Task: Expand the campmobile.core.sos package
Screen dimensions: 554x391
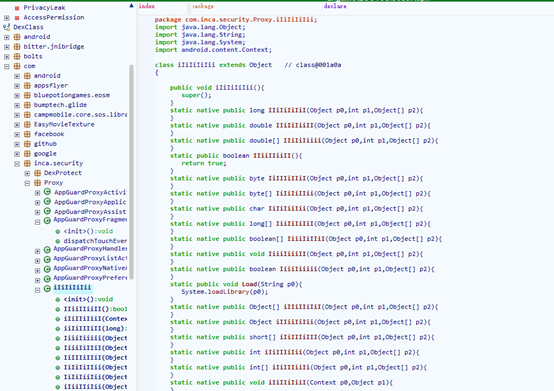Action: tap(17, 115)
